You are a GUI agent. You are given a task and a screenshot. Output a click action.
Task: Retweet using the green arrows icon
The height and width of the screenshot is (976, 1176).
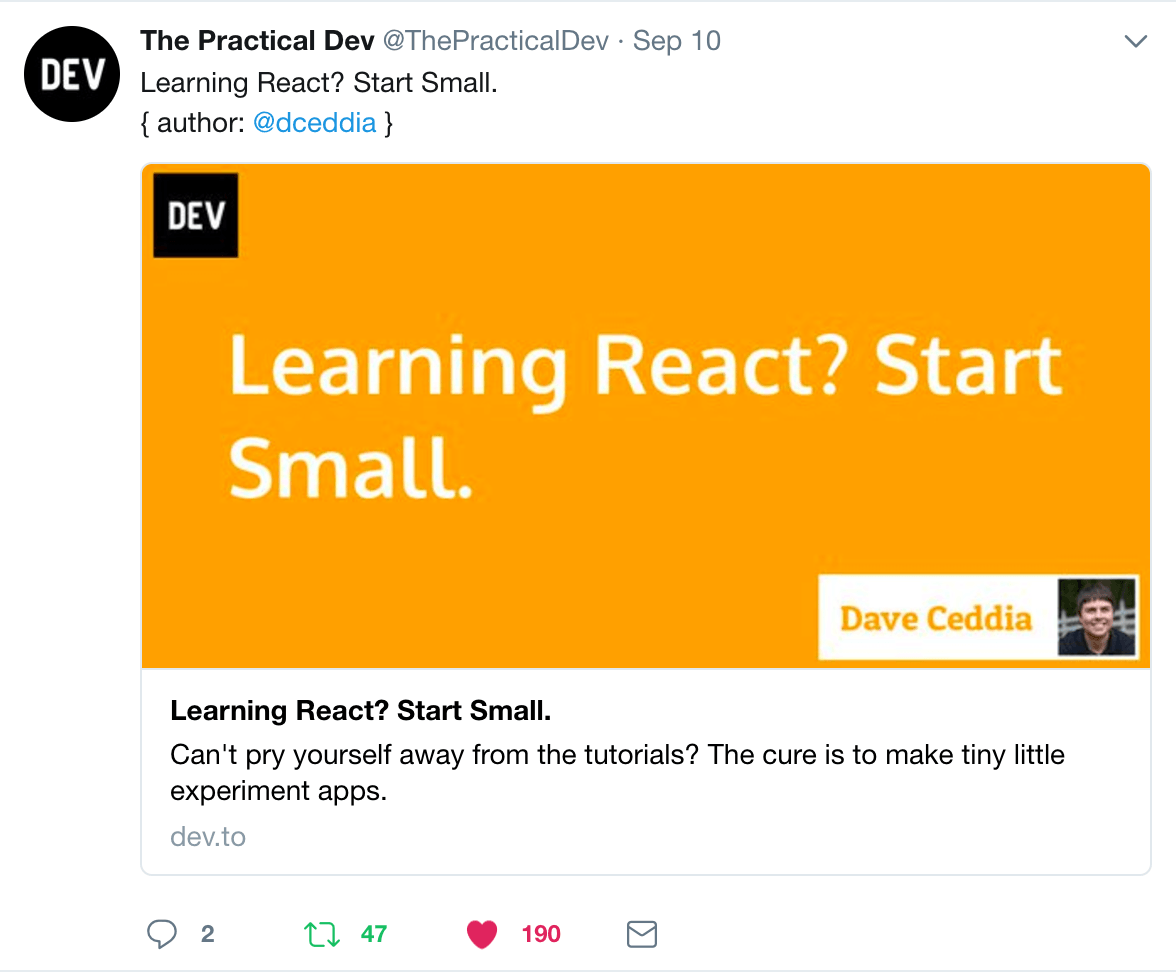[x=322, y=934]
